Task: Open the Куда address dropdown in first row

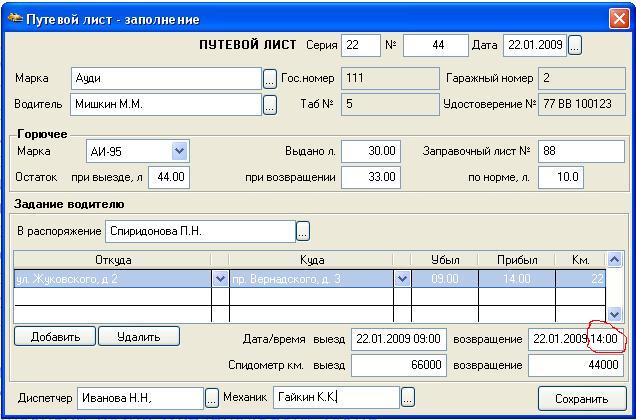Action: click(x=402, y=279)
